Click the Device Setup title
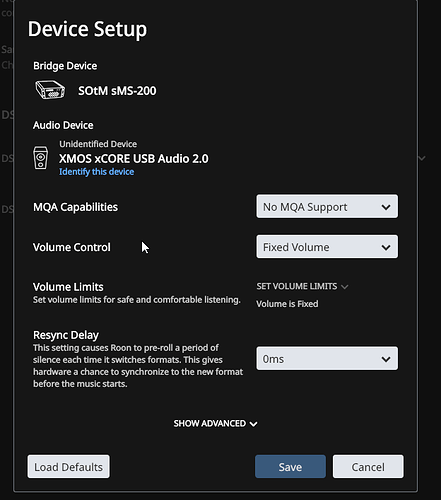Screen dimensions: 441x500 click(x=87, y=29)
